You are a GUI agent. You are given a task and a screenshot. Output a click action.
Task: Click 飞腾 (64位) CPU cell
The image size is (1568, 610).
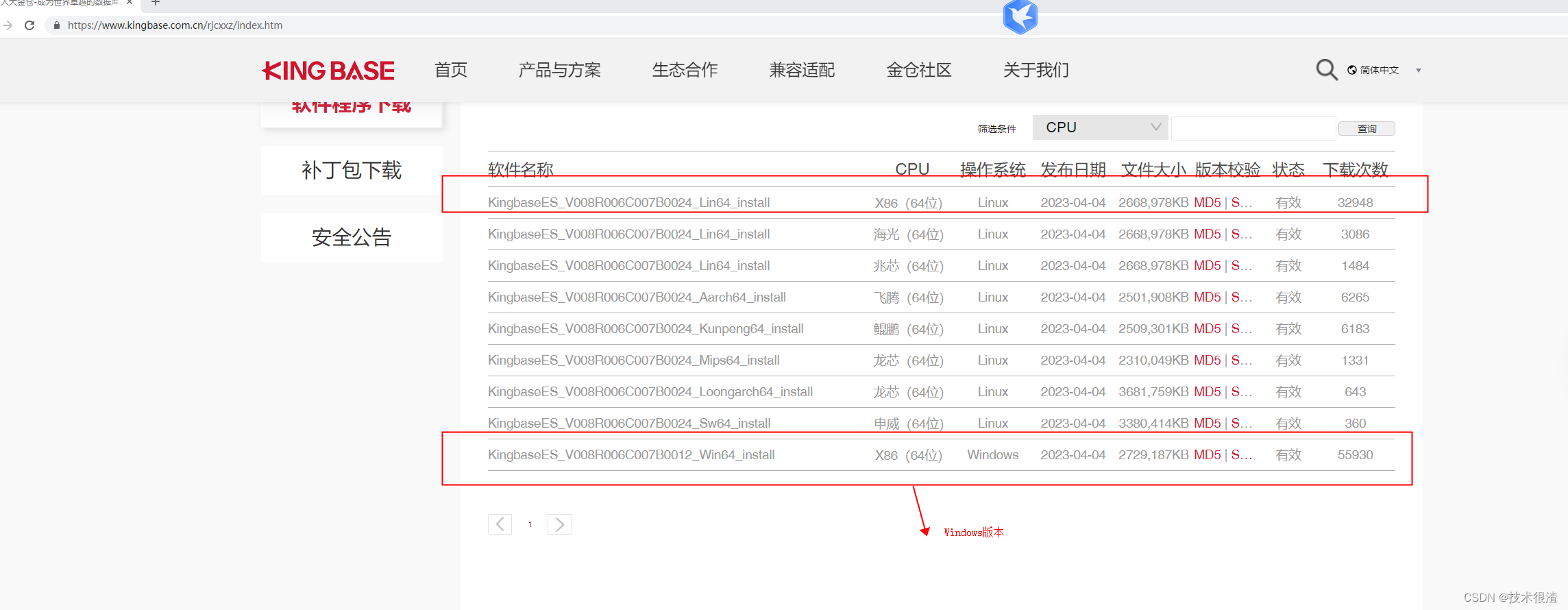[x=908, y=297]
